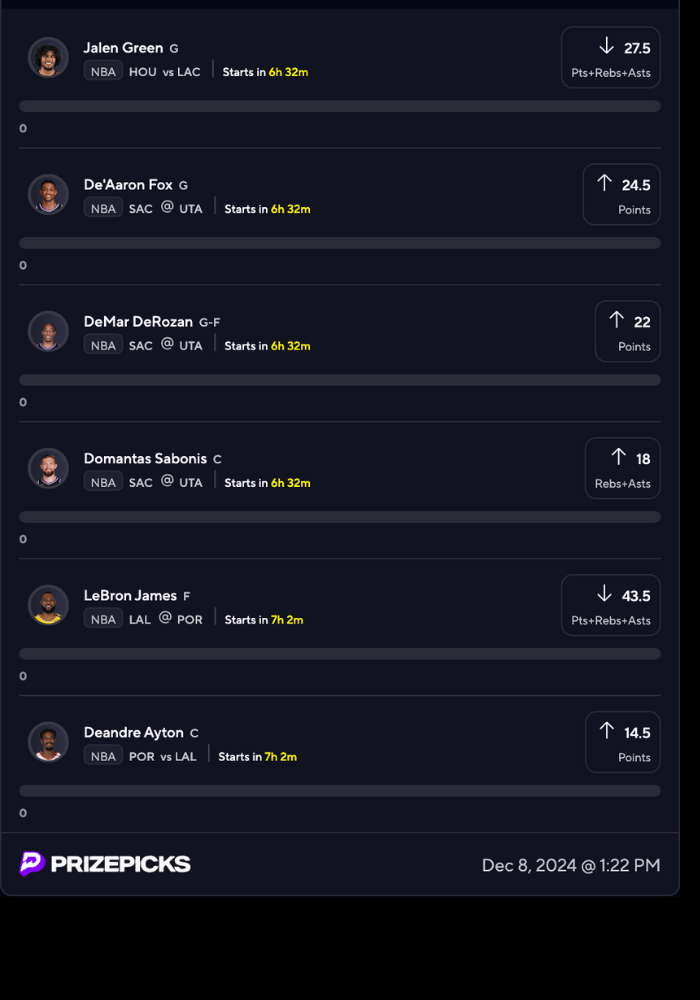Screen dimensions: 700x1000
Task: Click LeBron James's progress bar
Action: pyautogui.click(x=340, y=653)
